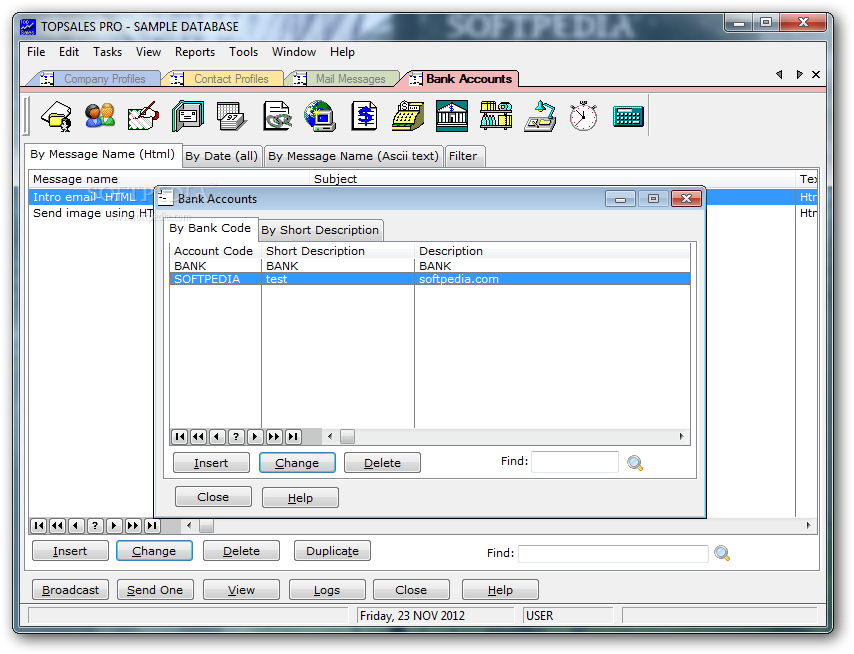Go to last record in Bank Accounts list
The width and height of the screenshot is (854, 654).
coord(294,437)
